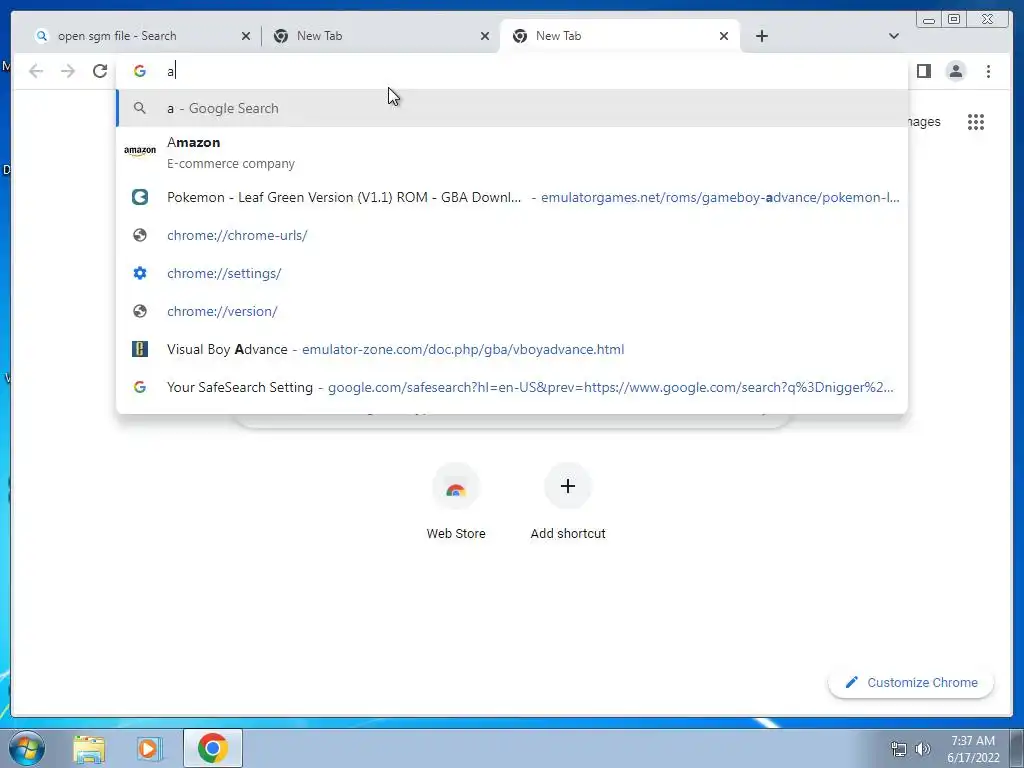Open the Windows Start menu

point(27,748)
